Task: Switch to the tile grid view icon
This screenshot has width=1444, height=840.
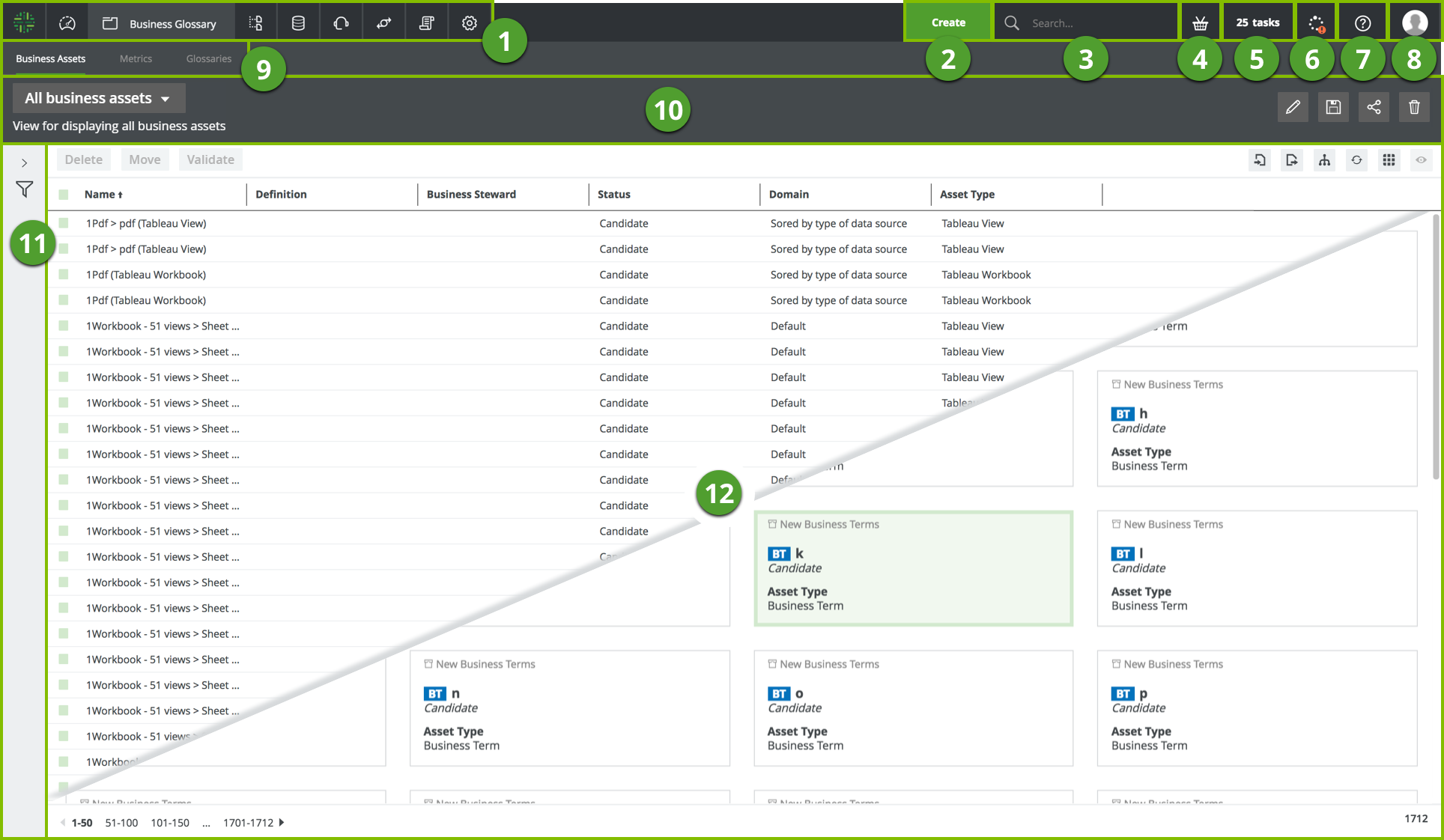Action: click(1389, 160)
